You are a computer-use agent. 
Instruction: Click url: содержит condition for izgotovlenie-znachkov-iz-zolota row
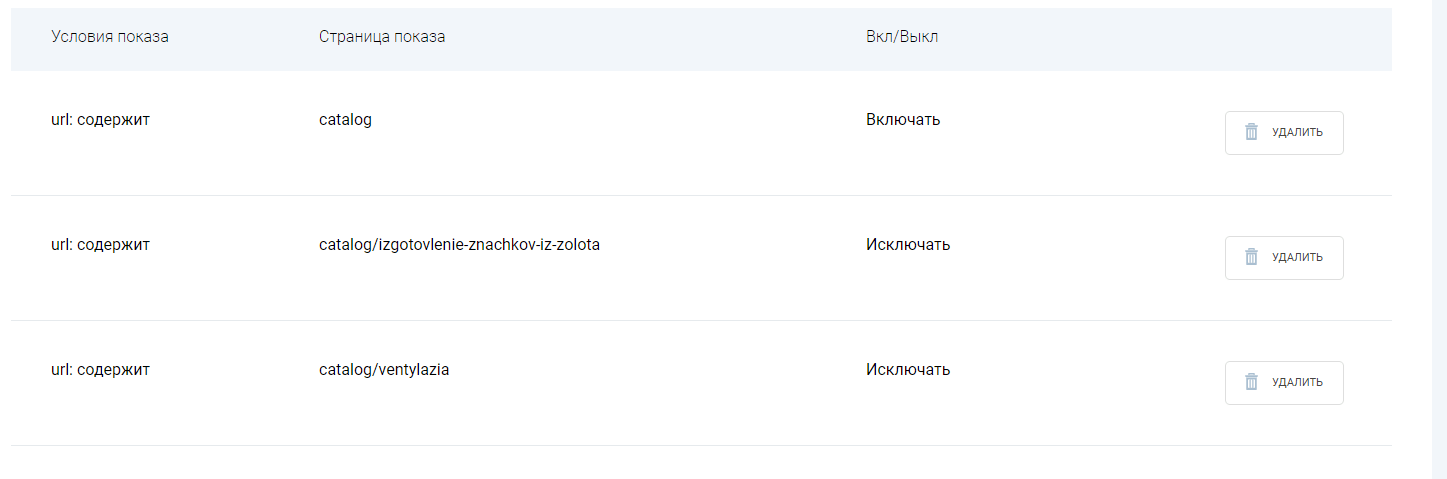click(x=100, y=245)
